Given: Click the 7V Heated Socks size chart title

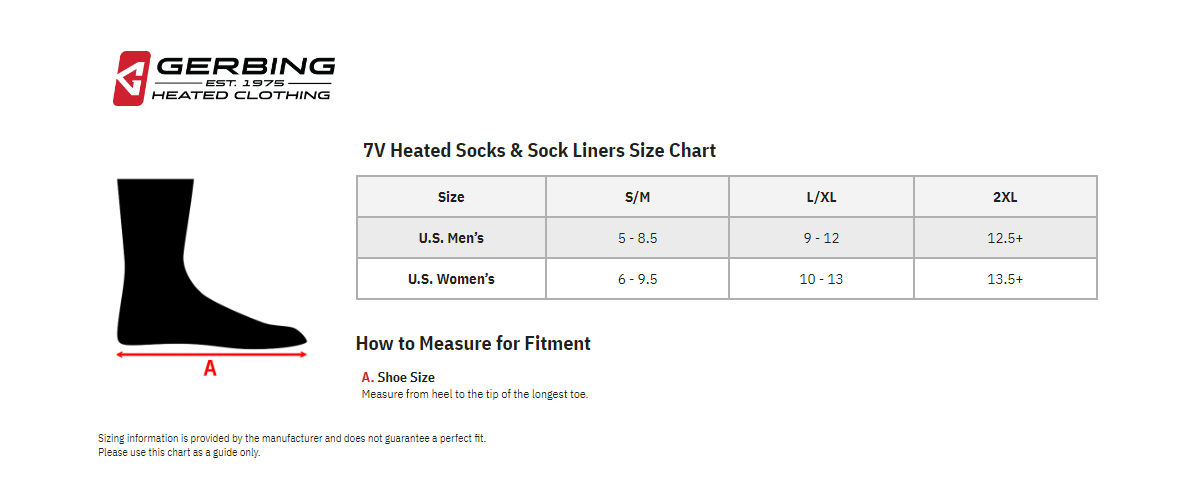Looking at the screenshot, I should (x=539, y=151).
